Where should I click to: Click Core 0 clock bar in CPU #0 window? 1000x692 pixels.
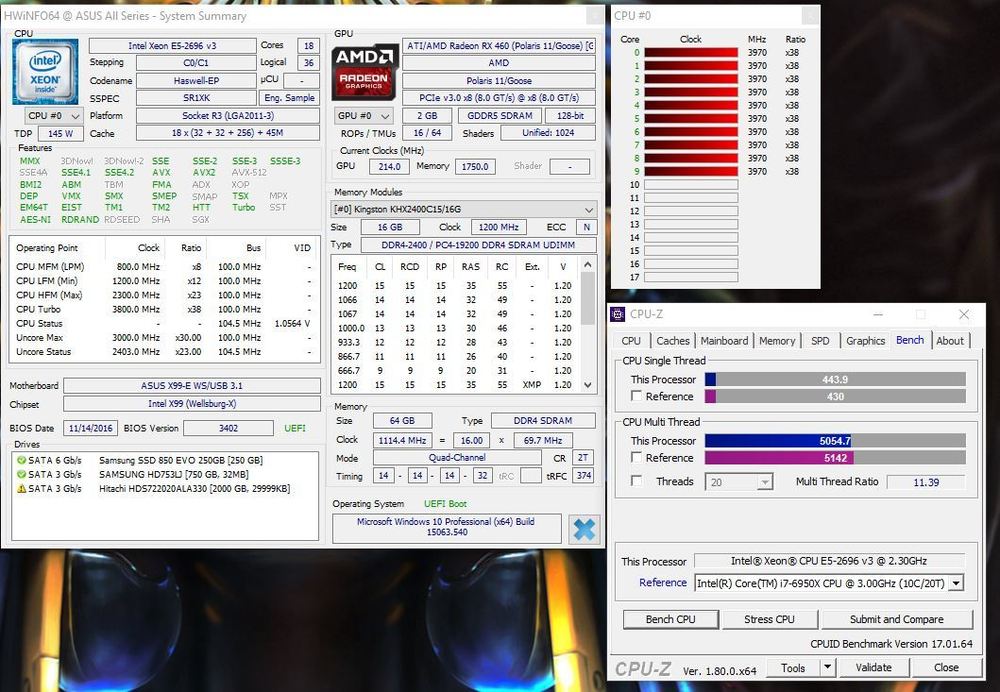(x=691, y=52)
